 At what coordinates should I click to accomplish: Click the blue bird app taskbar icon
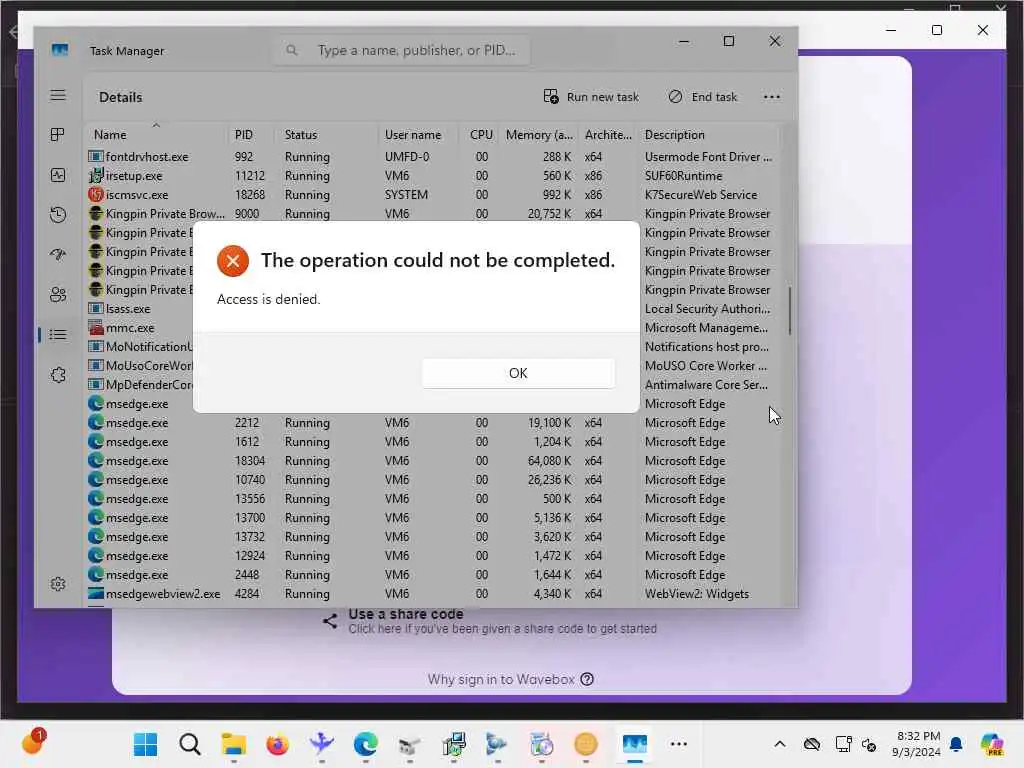click(x=321, y=744)
